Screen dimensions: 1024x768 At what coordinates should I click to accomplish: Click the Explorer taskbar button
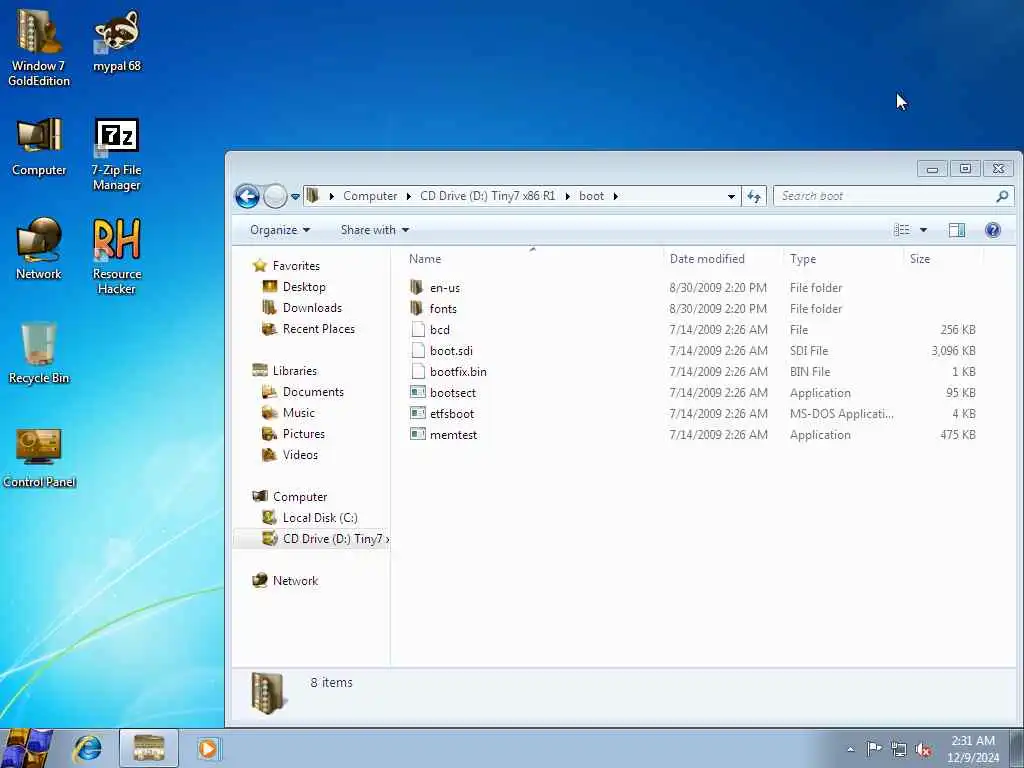pos(149,748)
